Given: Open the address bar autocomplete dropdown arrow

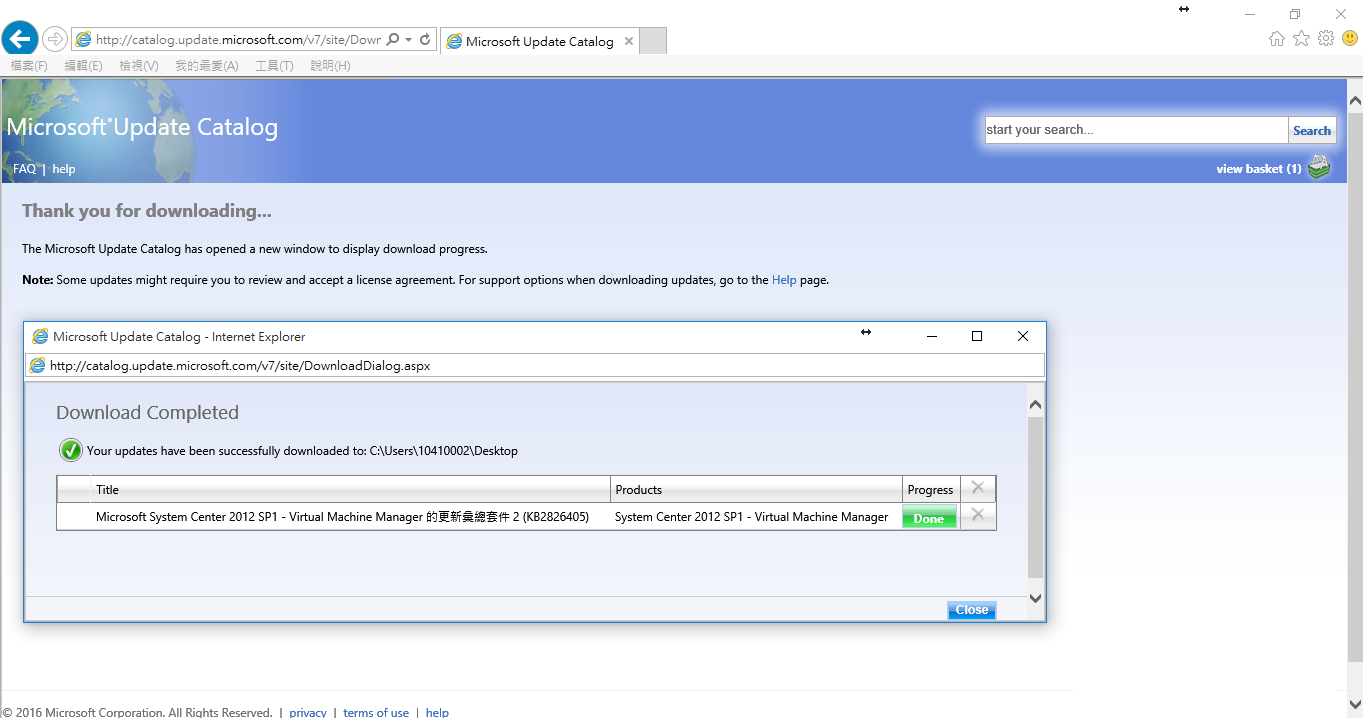Looking at the screenshot, I should coord(408,40).
